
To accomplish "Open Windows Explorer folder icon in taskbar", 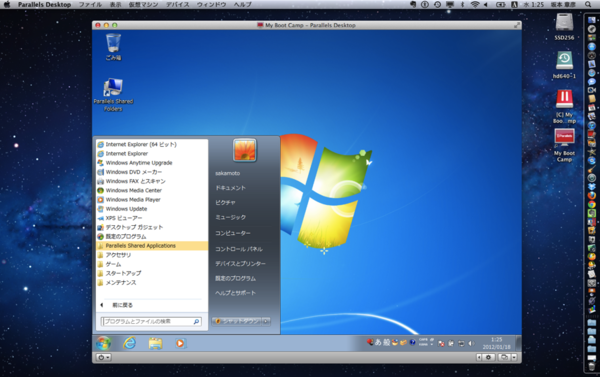I will 155,343.
